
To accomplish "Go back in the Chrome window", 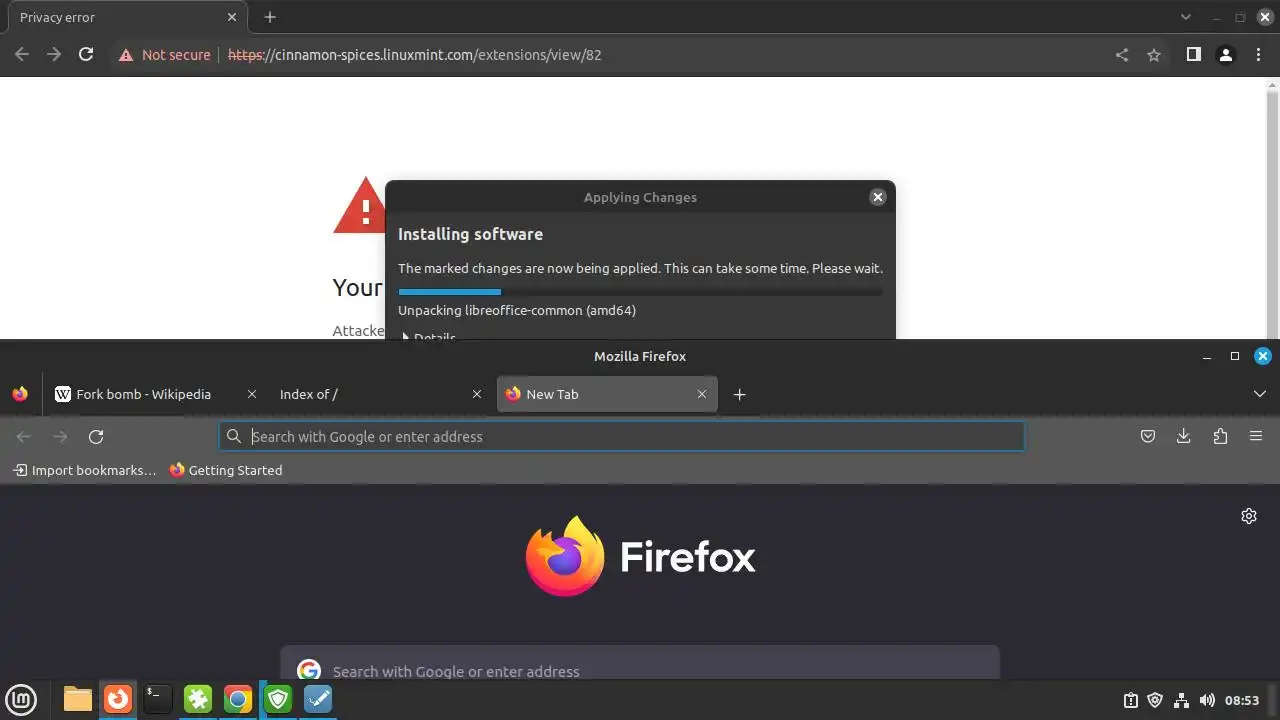I will click(22, 55).
